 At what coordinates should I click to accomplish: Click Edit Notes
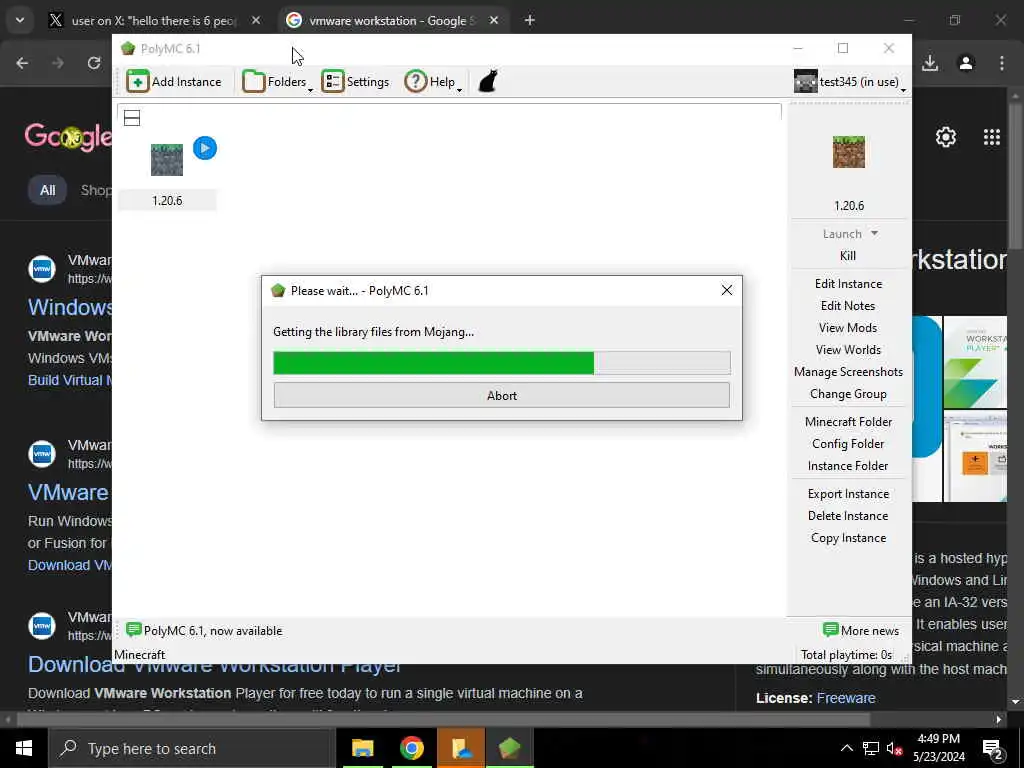848,306
